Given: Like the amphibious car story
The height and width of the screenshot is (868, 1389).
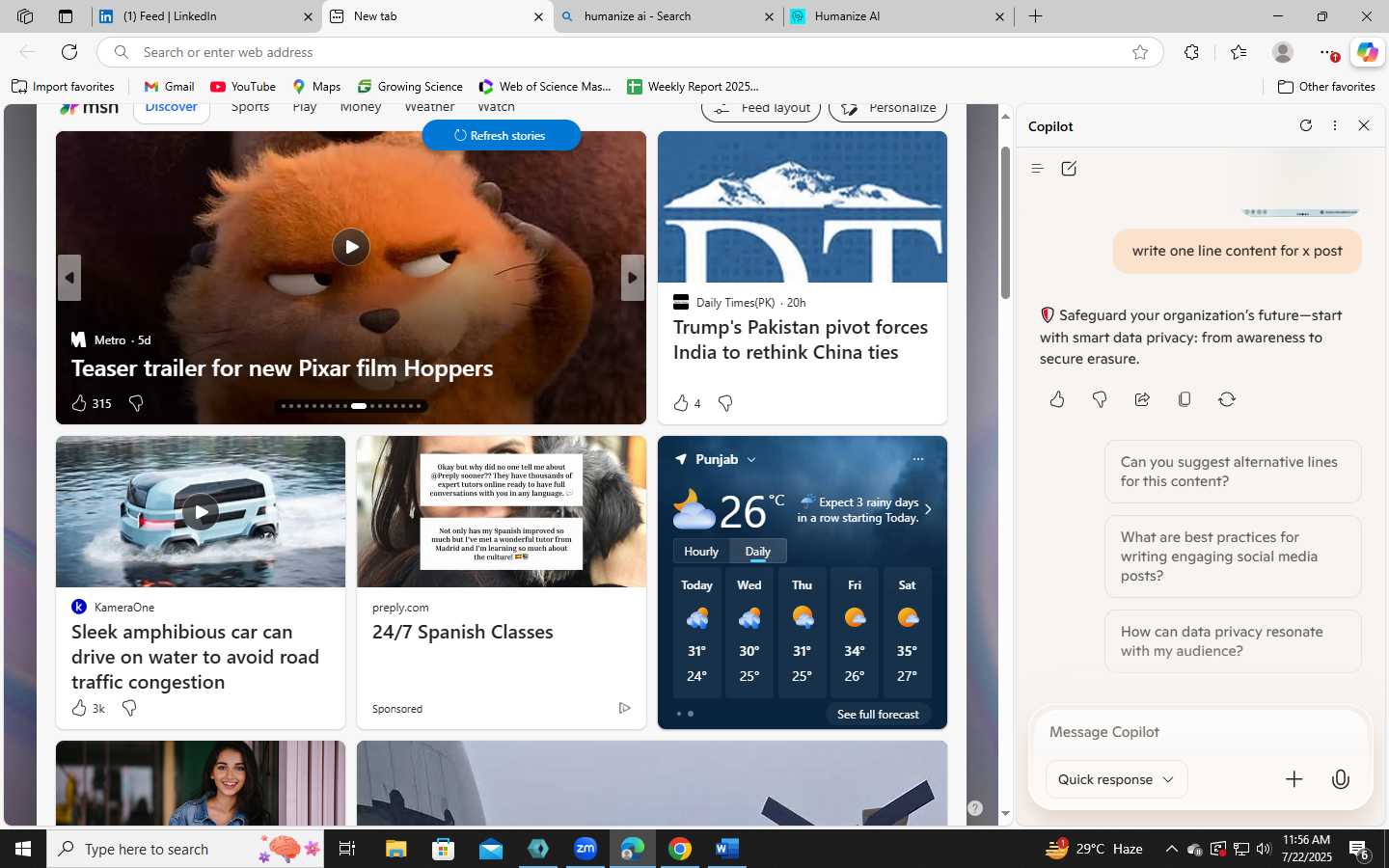Looking at the screenshot, I should click(79, 708).
